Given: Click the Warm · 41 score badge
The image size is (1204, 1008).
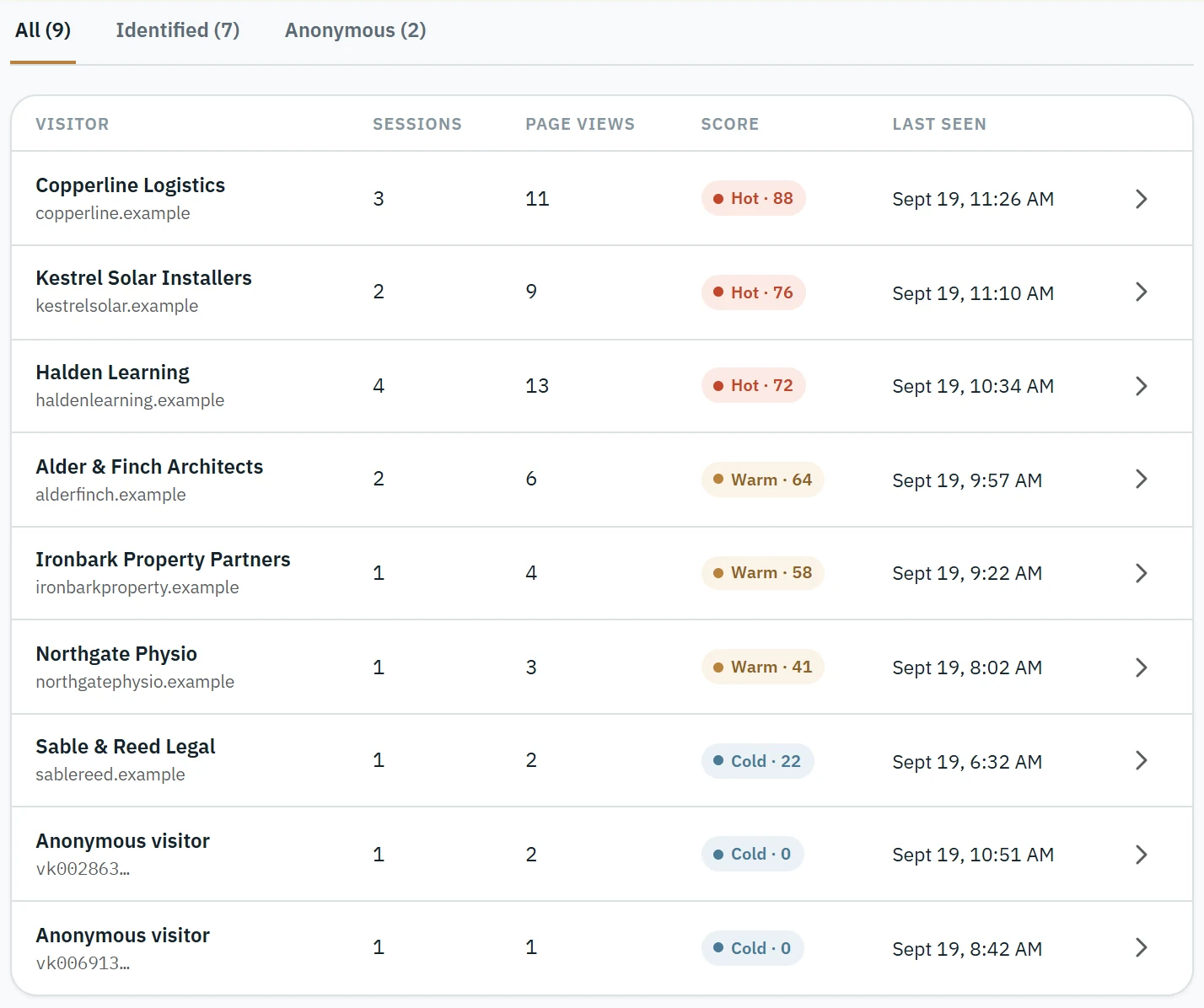Looking at the screenshot, I should point(763,667).
